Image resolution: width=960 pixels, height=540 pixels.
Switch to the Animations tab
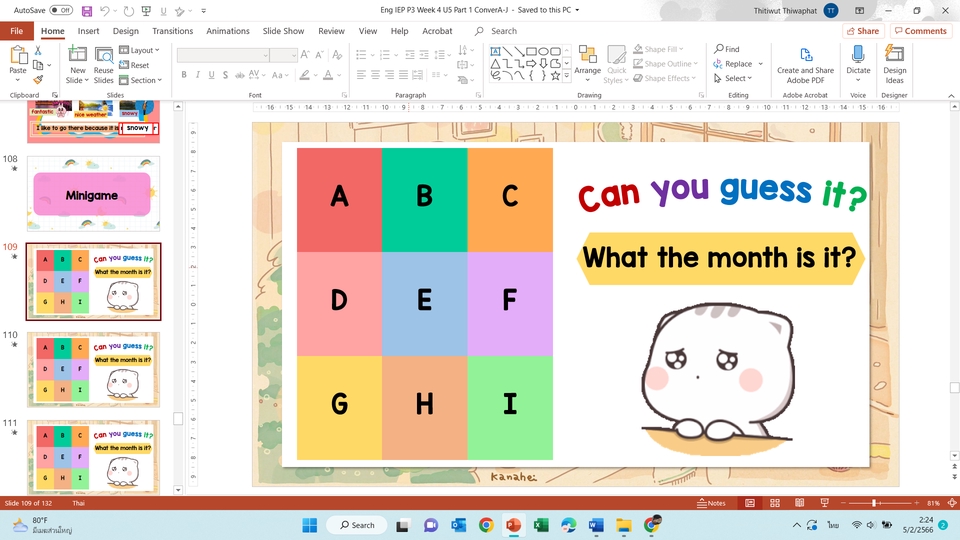pyautogui.click(x=228, y=31)
